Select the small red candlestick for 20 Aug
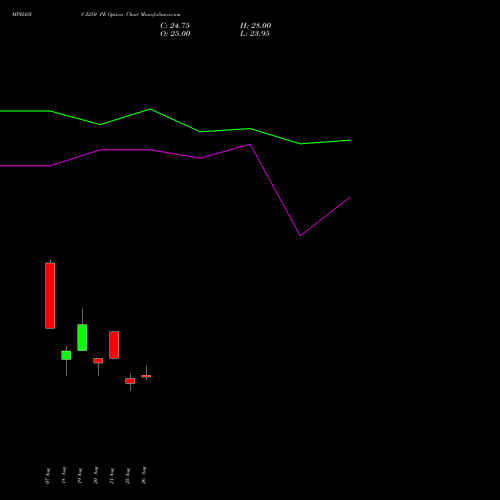 pyautogui.click(x=98, y=361)
